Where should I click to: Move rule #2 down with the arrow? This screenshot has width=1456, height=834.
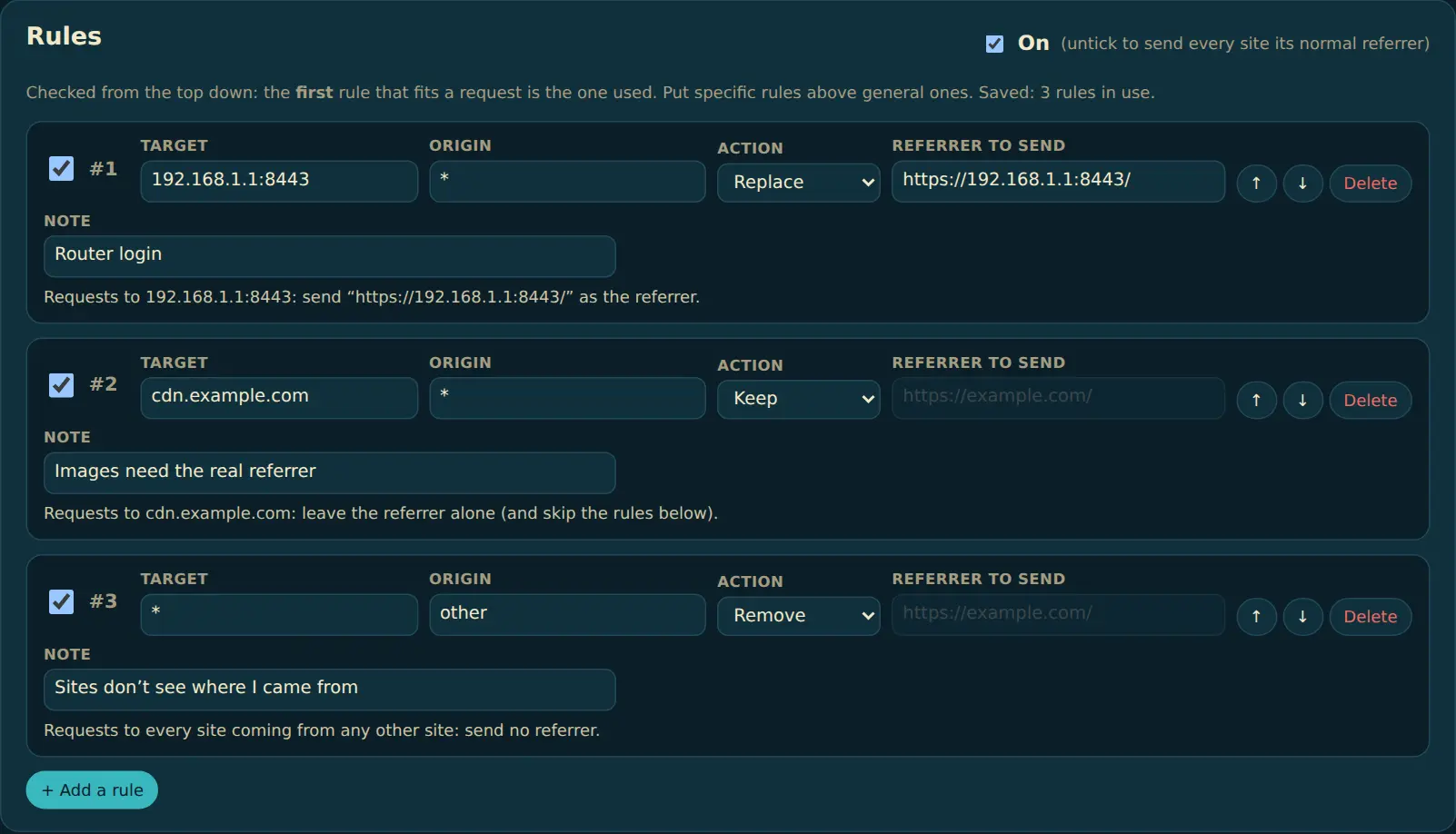coord(1302,400)
